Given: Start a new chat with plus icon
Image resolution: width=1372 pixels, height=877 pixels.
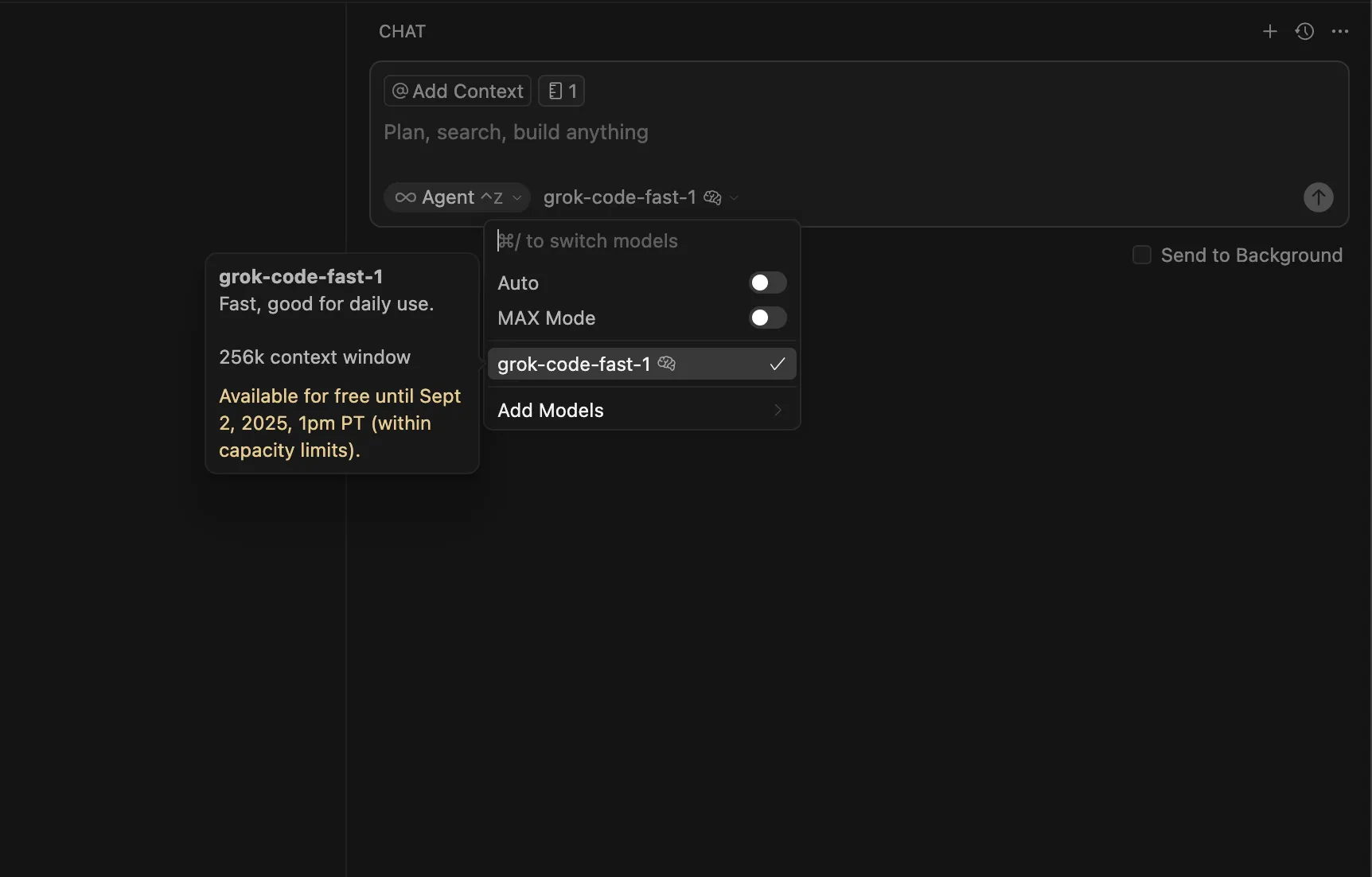Looking at the screenshot, I should (1269, 32).
